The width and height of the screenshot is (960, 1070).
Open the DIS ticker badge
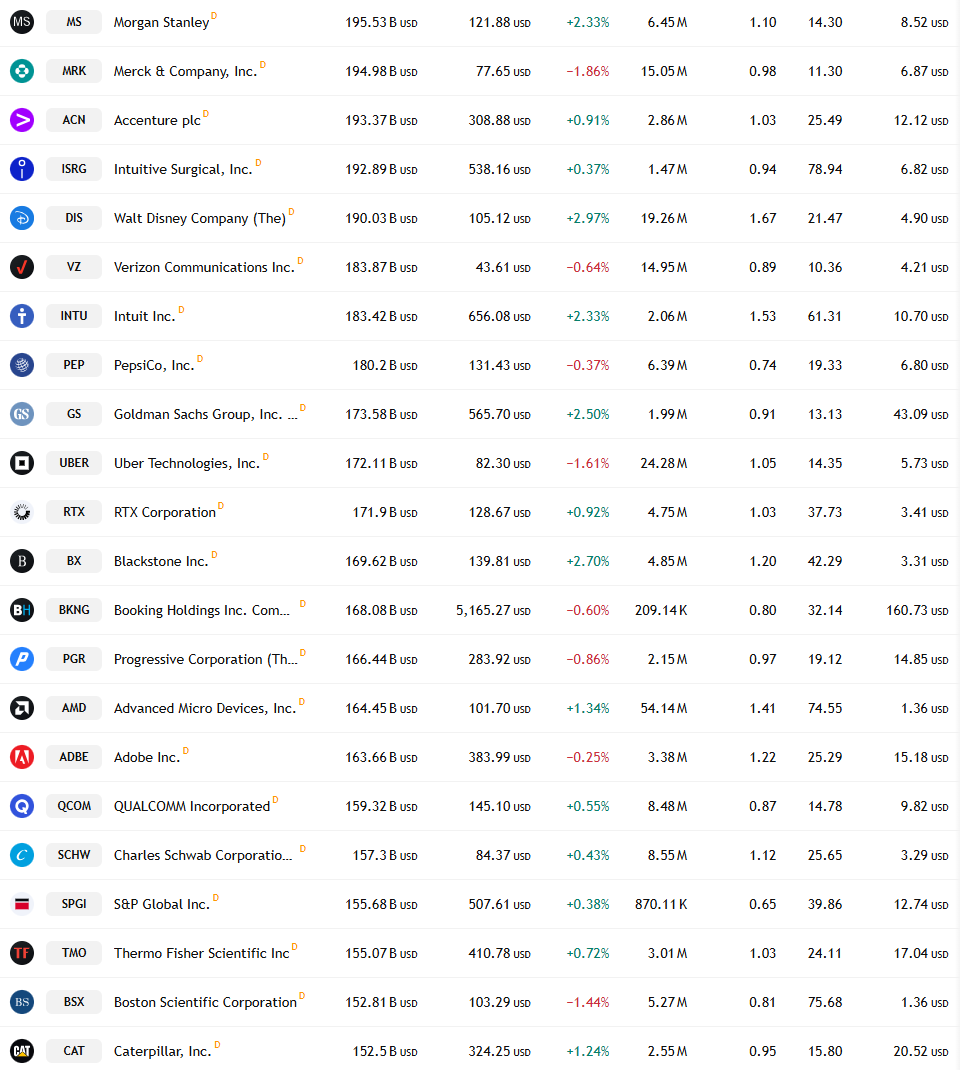pos(74,218)
